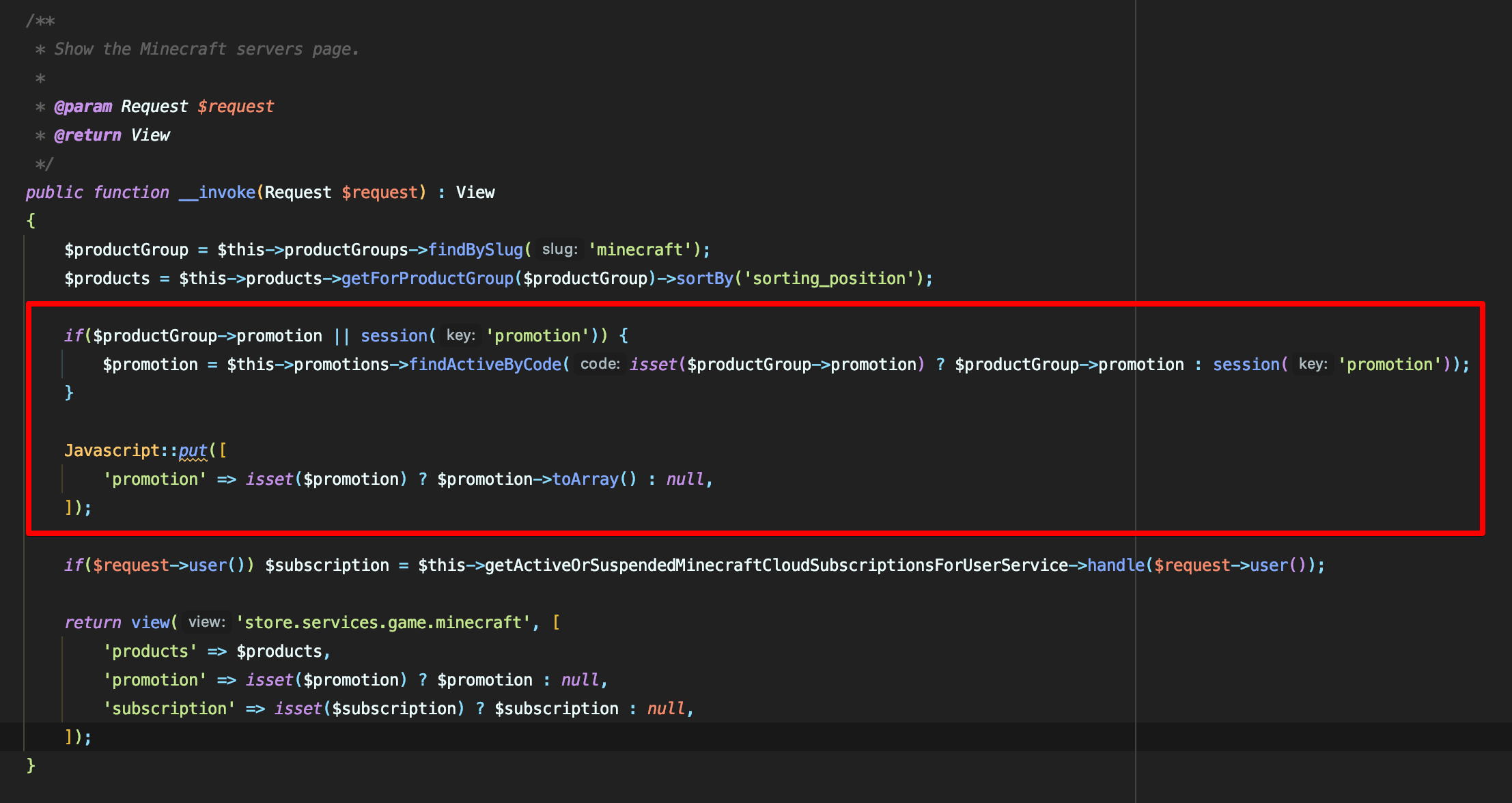Click the 'Show the Minecraft servers page' comment
This screenshot has height=803, width=1512.
pyautogui.click(x=206, y=49)
